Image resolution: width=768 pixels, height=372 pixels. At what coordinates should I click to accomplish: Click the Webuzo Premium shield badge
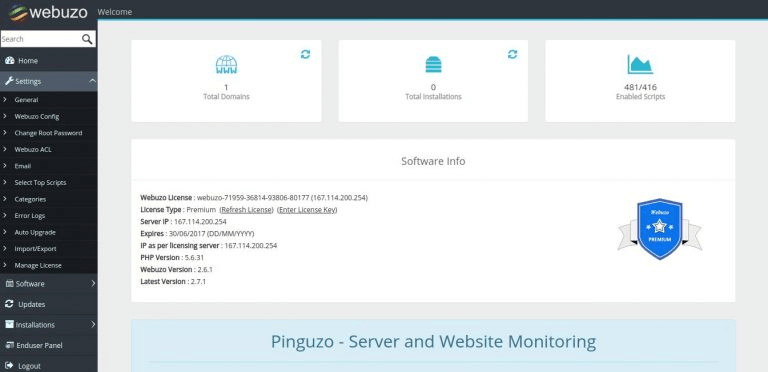(659, 229)
